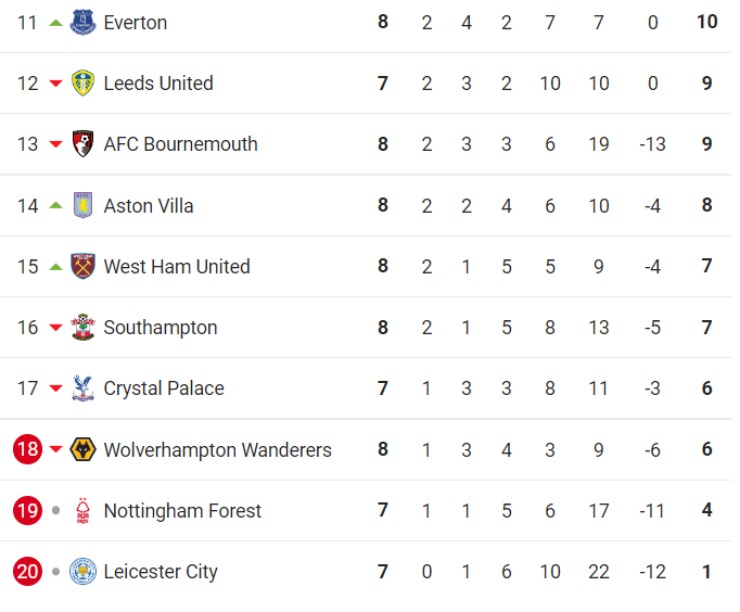Click the Leicester City fox crest

coord(83,572)
